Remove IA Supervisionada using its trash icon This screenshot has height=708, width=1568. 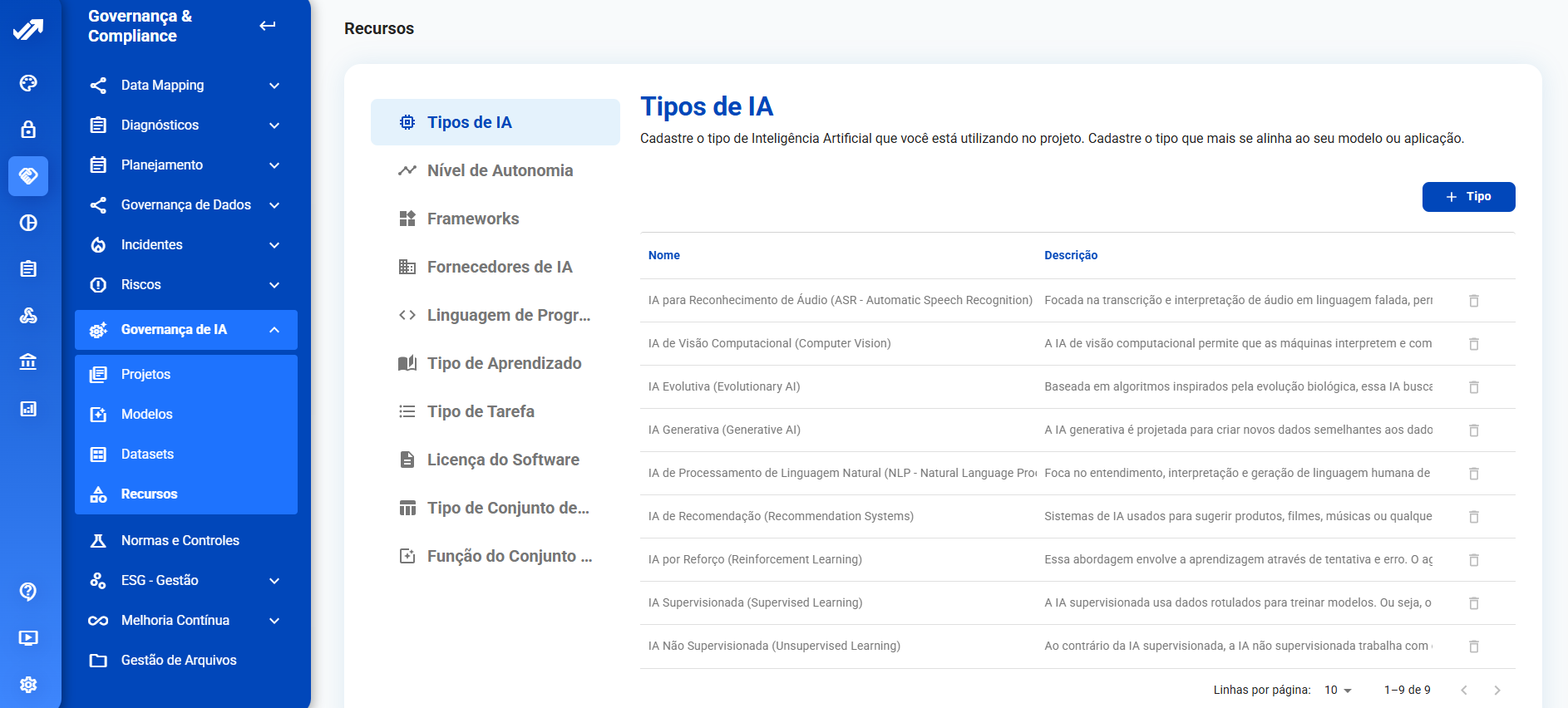click(1473, 603)
